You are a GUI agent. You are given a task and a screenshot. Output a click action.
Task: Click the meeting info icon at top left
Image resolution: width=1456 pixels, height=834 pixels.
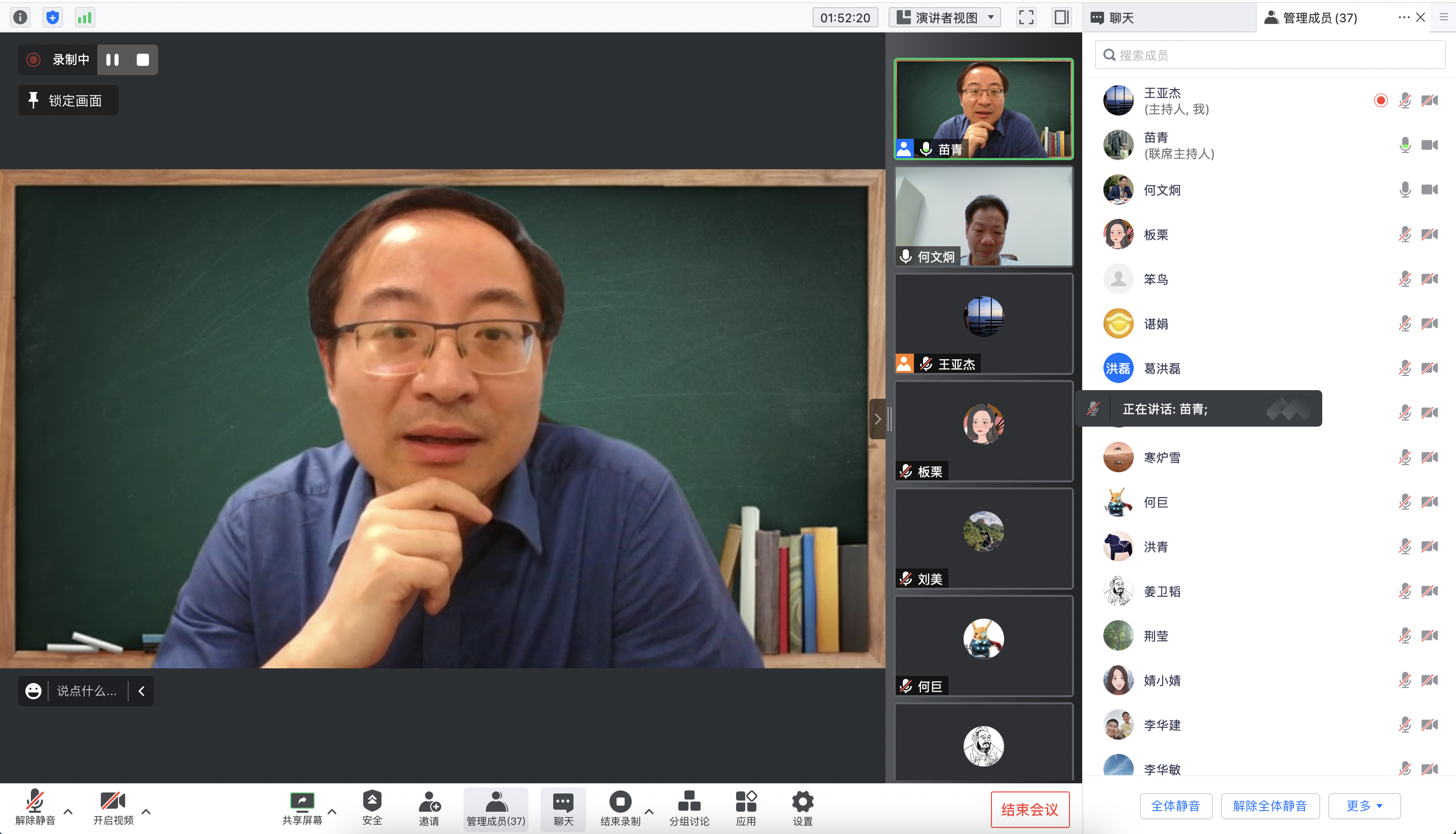[x=20, y=17]
